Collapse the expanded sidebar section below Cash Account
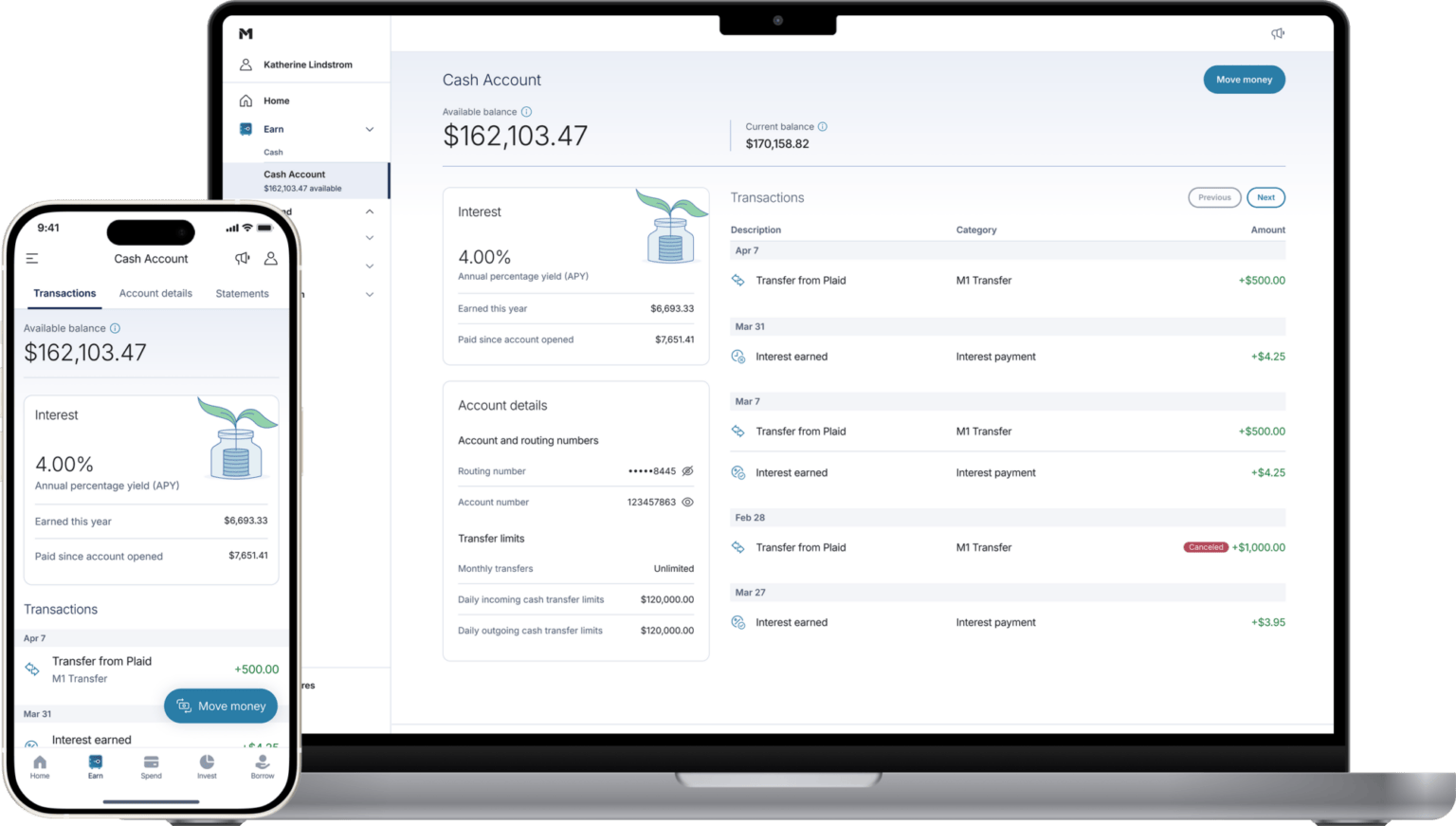The image size is (1456, 826). pos(370,211)
